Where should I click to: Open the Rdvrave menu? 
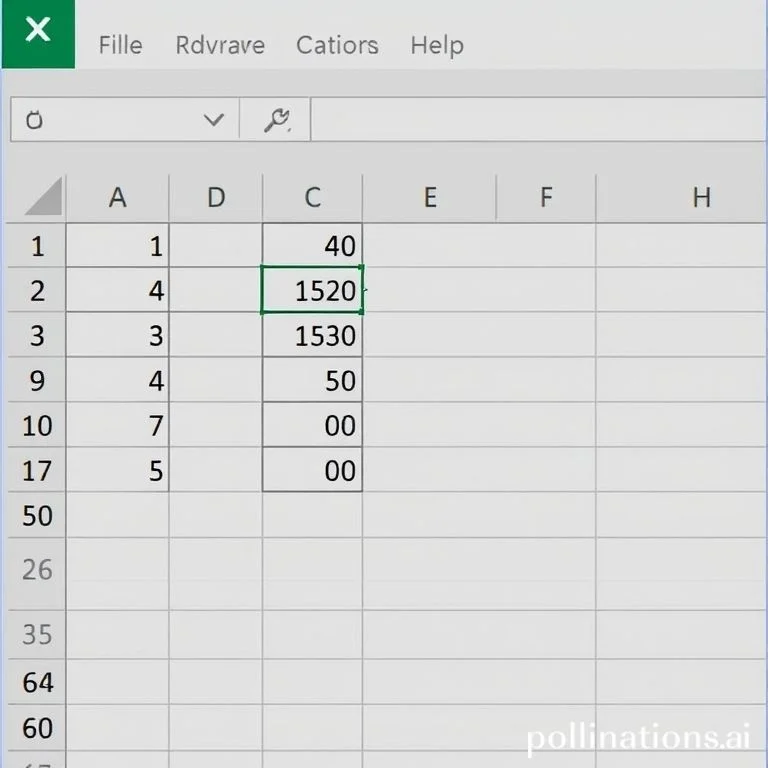(x=220, y=46)
